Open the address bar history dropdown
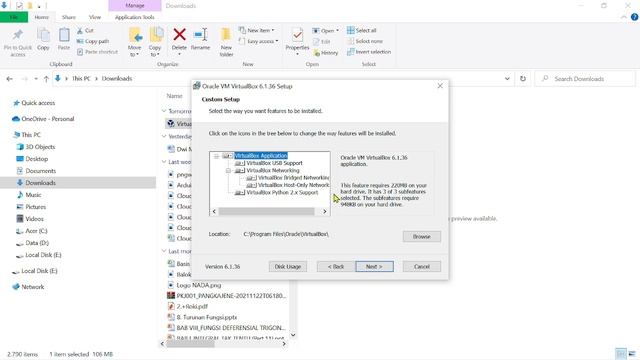The image size is (640, 360). (x=507, y=79)
